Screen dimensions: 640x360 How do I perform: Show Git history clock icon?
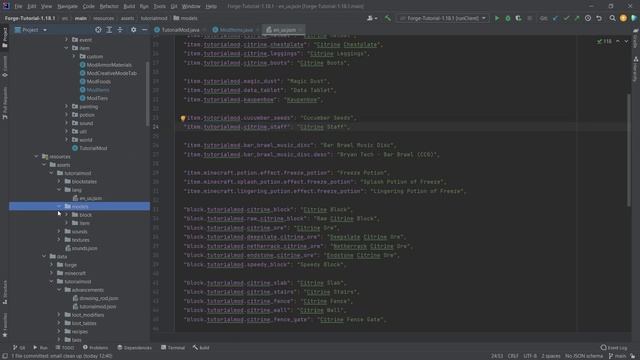point(588,18)
